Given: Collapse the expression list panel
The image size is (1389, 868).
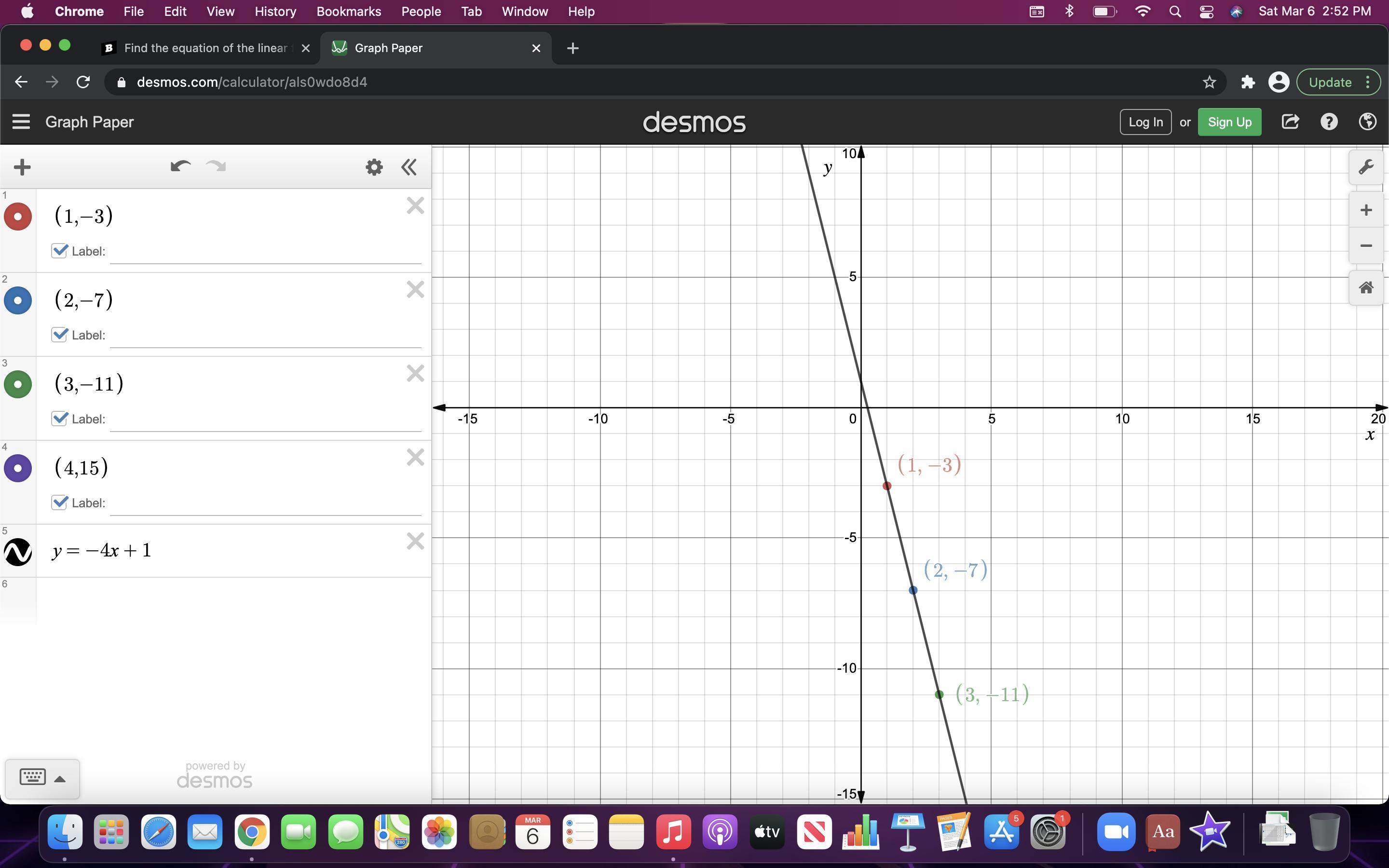Looking at the screenshot, I should click(409, 167).
